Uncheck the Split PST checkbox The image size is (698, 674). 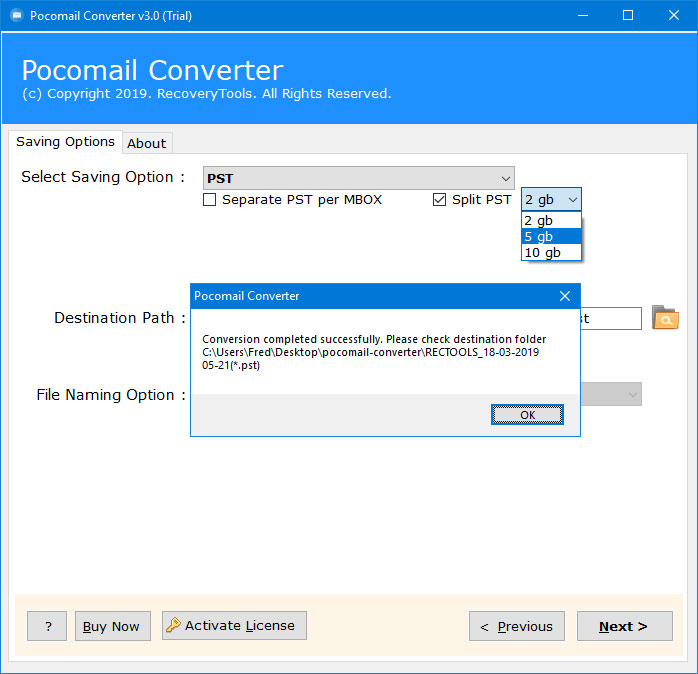pyautogui.click(x=439, y=199)
